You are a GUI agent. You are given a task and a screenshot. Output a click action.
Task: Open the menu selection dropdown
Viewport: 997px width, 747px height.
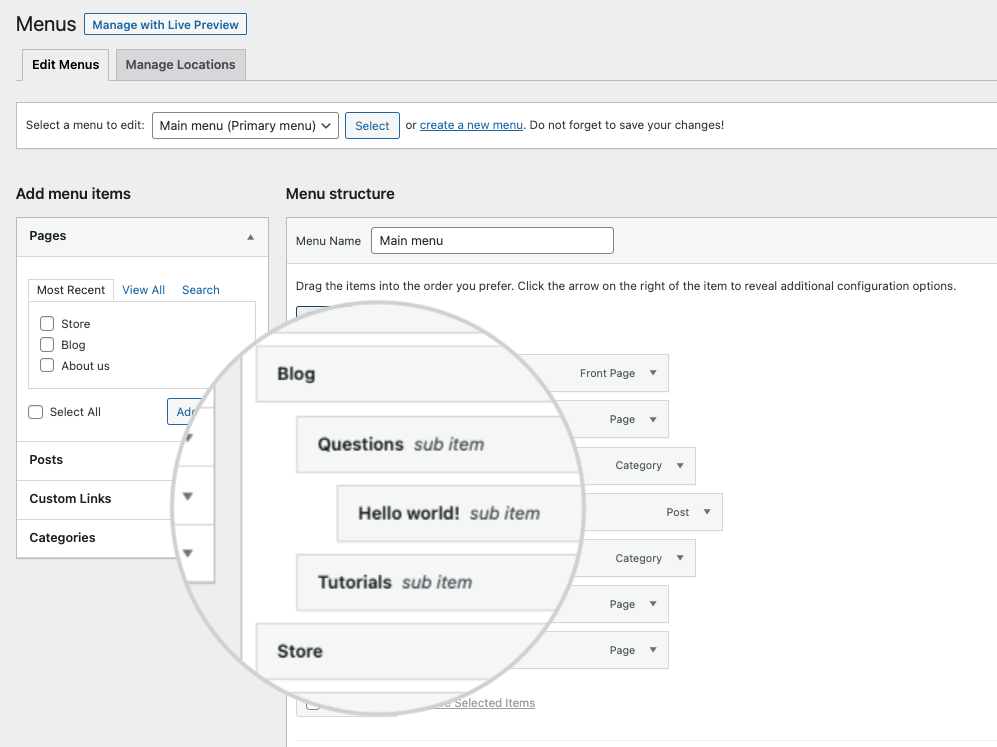click(x=245, y=125)
